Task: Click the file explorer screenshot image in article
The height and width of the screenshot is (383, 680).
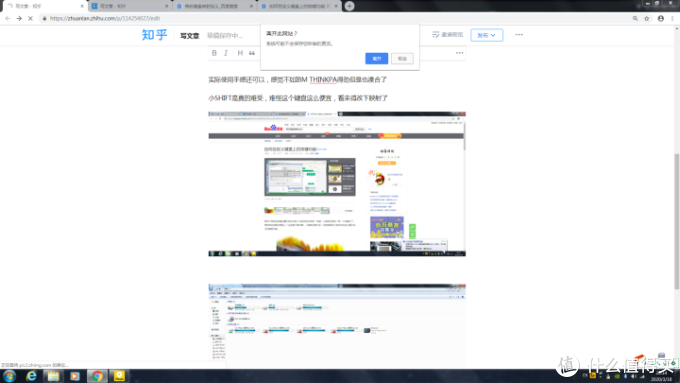Action: [337, 326]
